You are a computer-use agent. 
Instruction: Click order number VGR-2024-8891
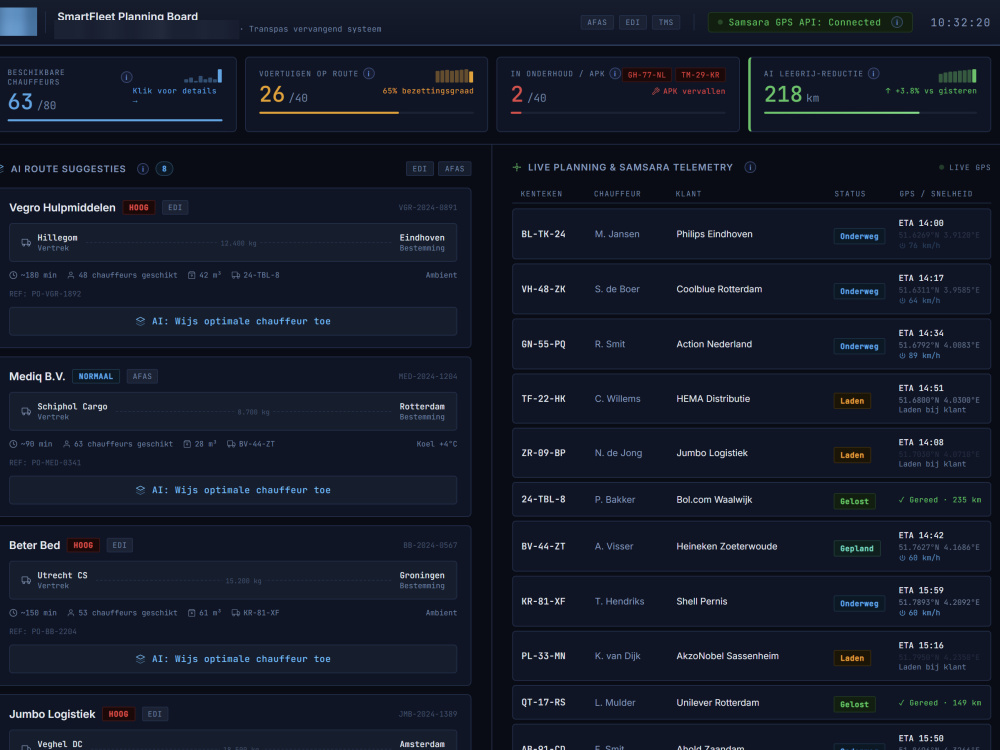coord(428,208)
